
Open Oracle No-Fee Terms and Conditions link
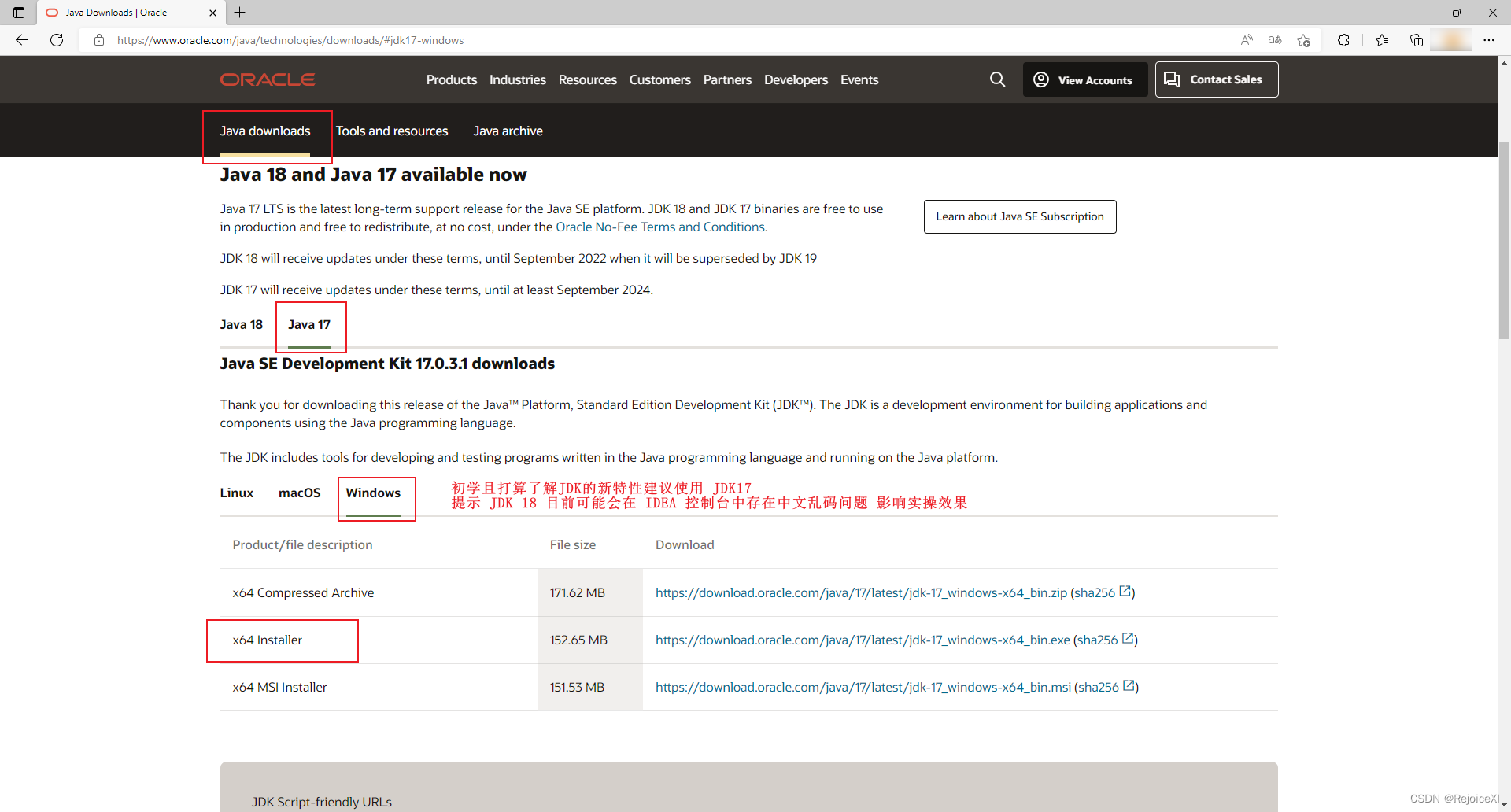[x=660, y=227]
